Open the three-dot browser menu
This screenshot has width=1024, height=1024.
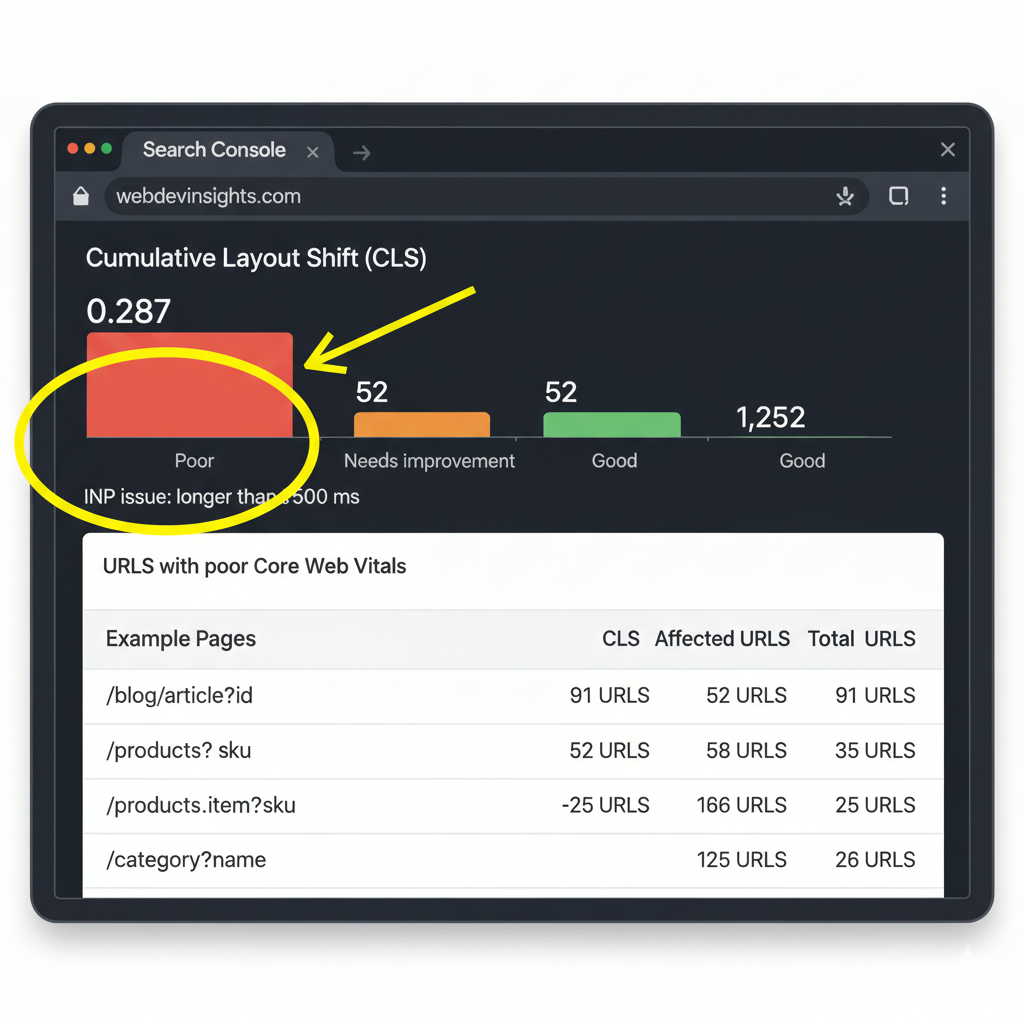944,196
